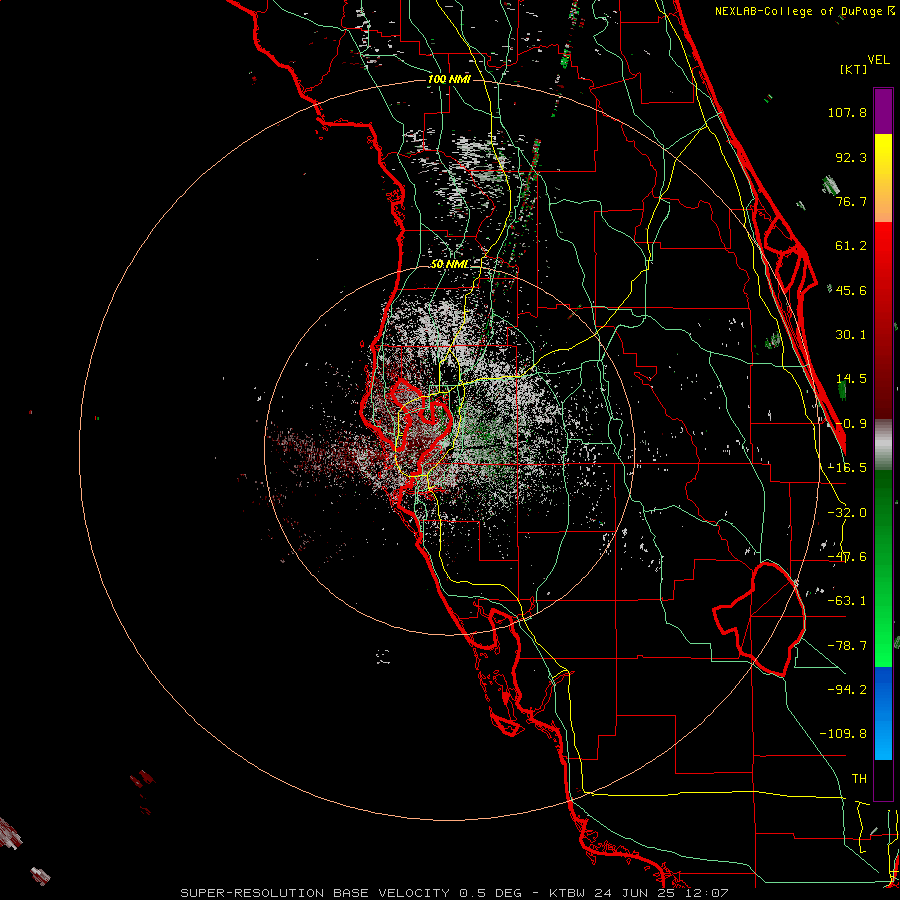The width and height of the screenshot is (900, 900).
Task: Click the 100 NMI range ring label
Action: pos(449,79)
